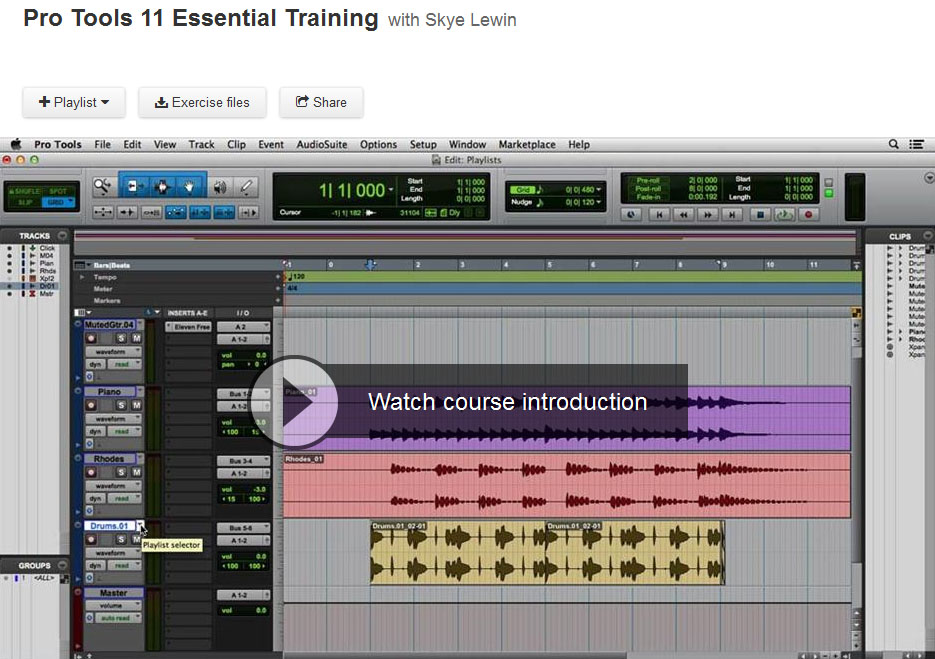Enable Spot edit mode

click(58, 191)
